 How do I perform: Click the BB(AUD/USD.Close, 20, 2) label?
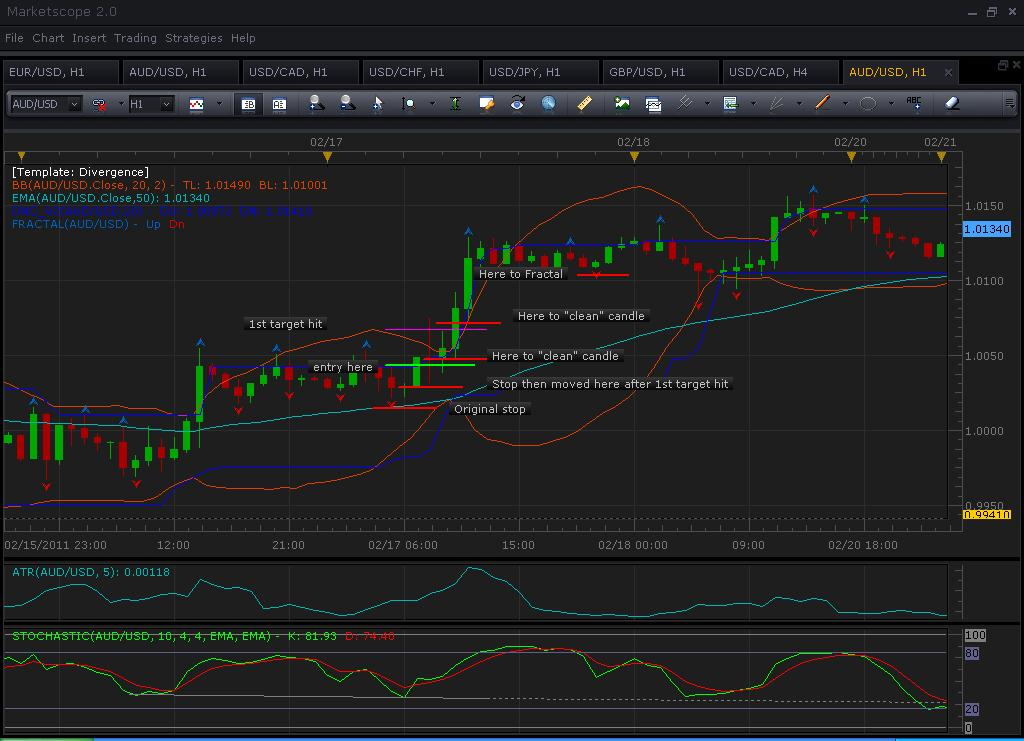[170, 185]
